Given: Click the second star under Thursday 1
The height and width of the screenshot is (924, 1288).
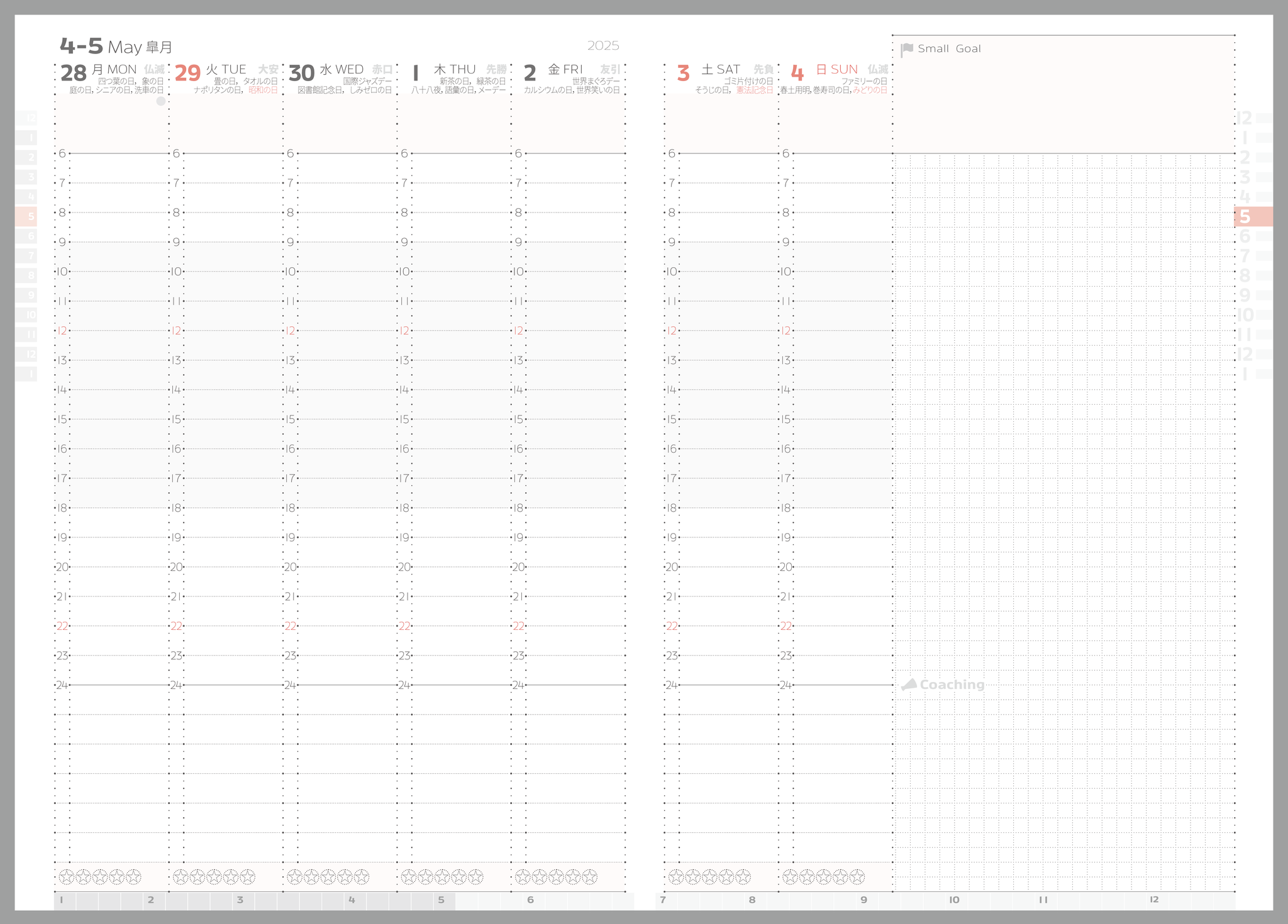Looking at the screenshot, I should coord(426,876).
